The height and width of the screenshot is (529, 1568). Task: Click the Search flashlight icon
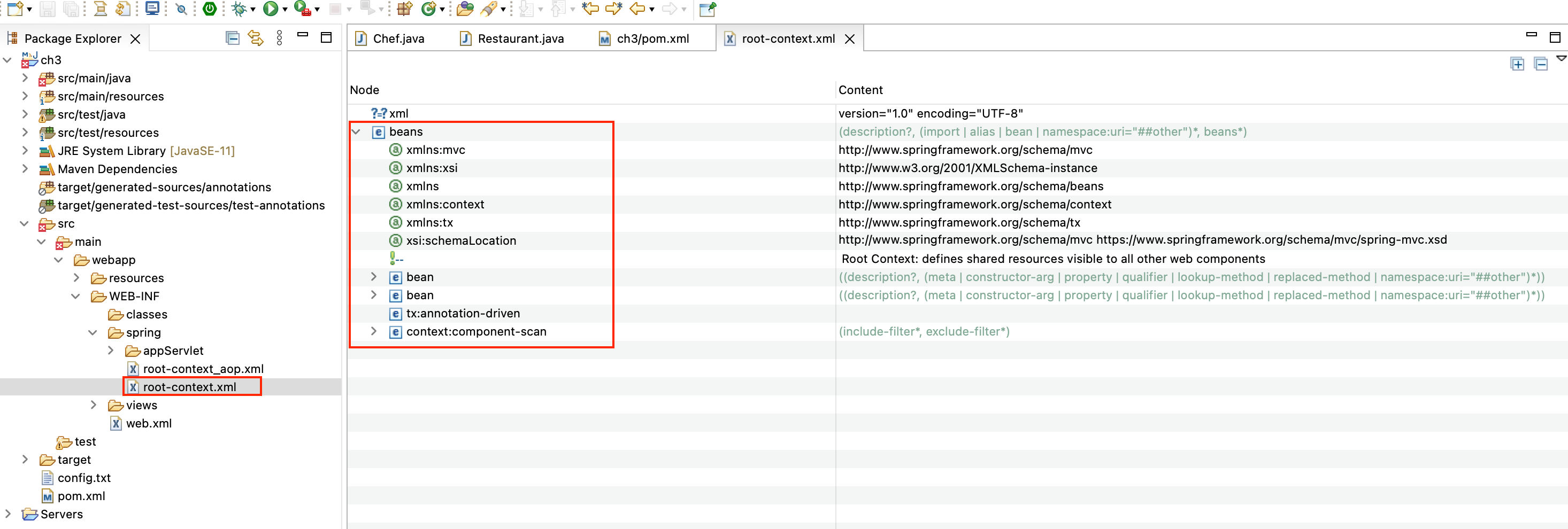pos(488,9)
